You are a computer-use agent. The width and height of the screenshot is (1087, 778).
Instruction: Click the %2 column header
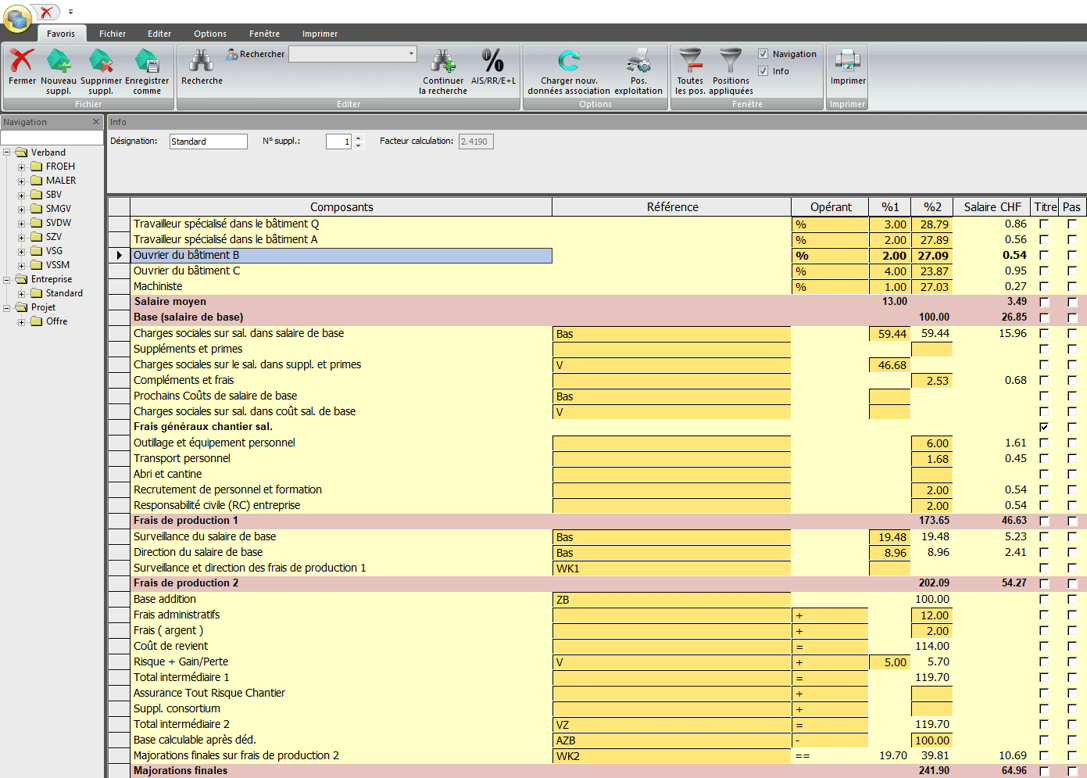point(932,207)
